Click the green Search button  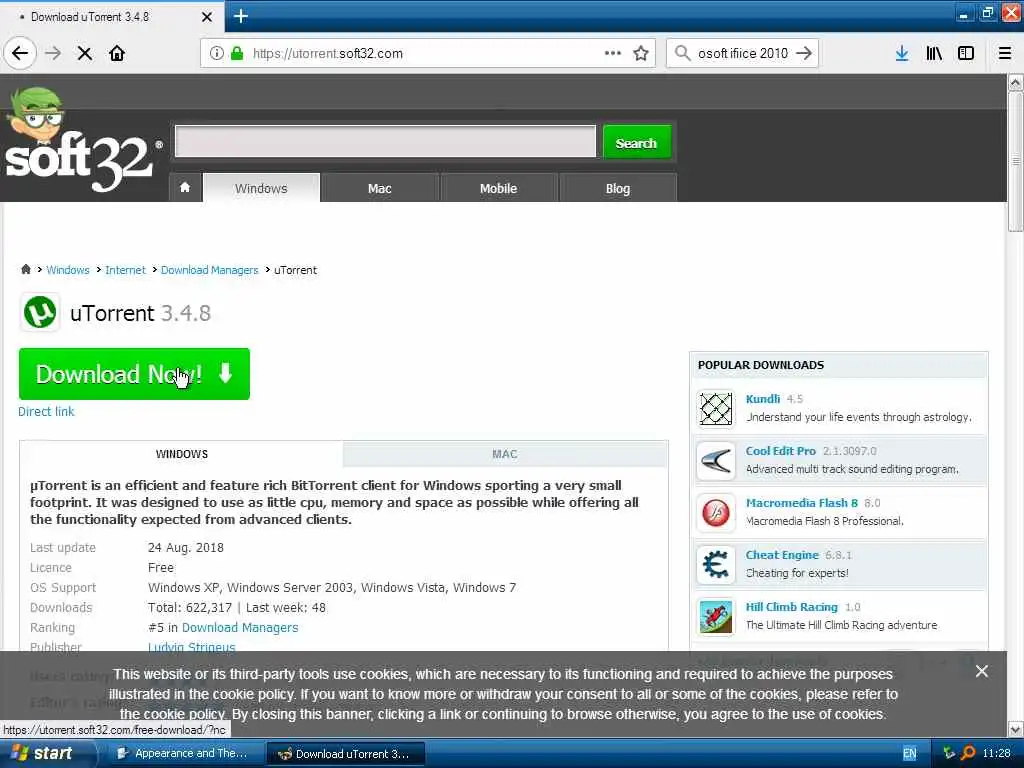coord(636,142)
